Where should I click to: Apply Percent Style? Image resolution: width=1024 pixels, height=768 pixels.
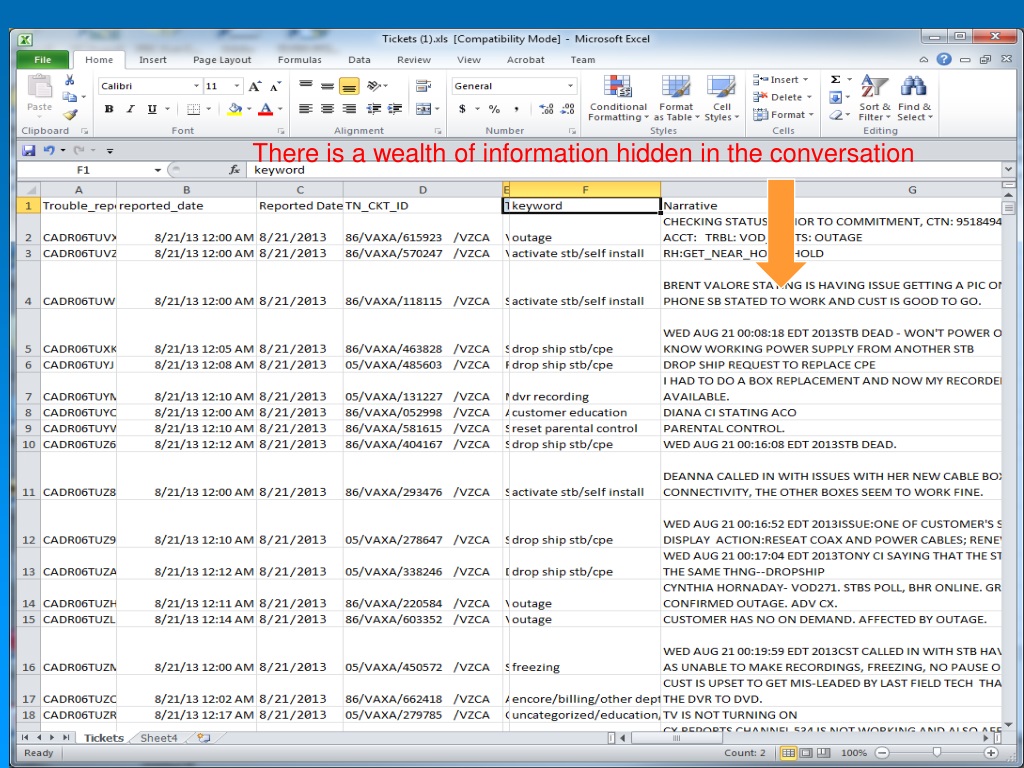494,109
